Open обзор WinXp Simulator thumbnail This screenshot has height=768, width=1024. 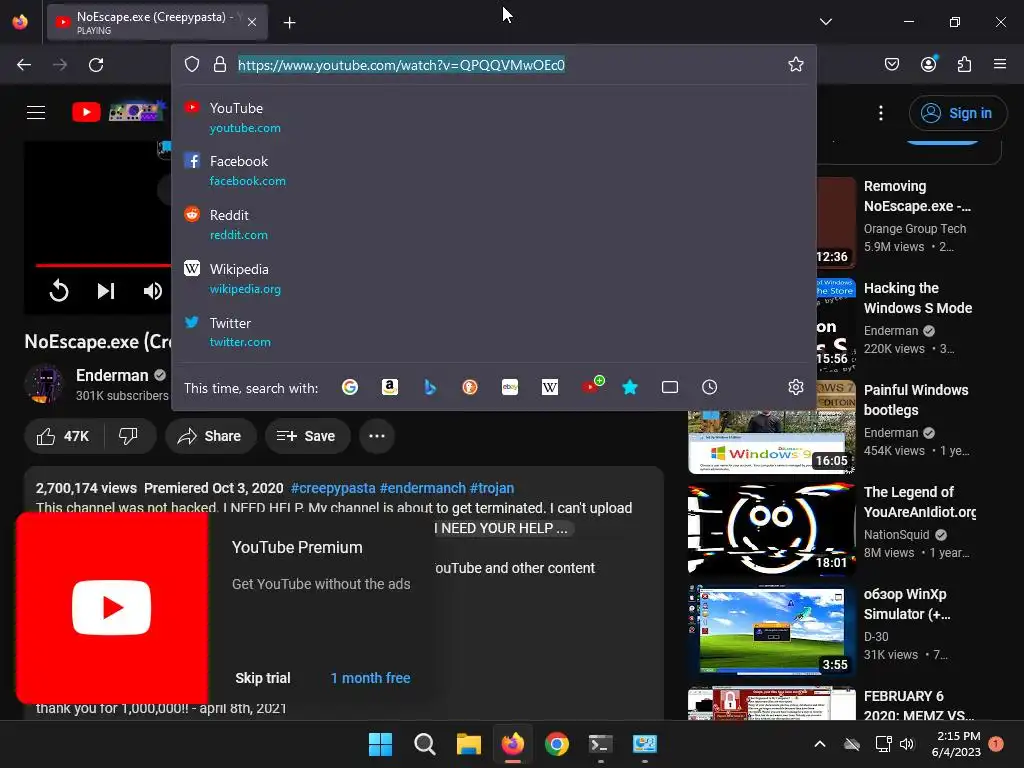pyautogui.click(x=771, y=632)
